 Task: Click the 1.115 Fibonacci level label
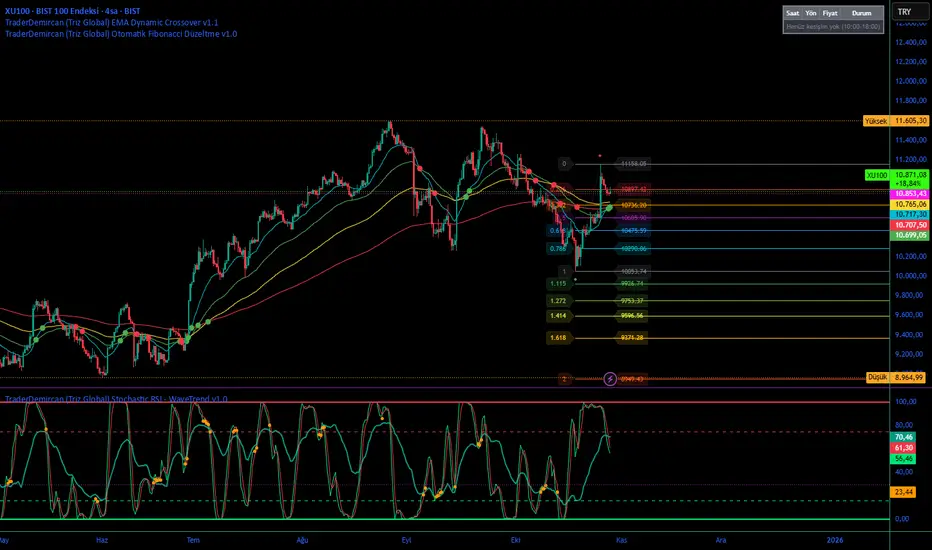558,283
